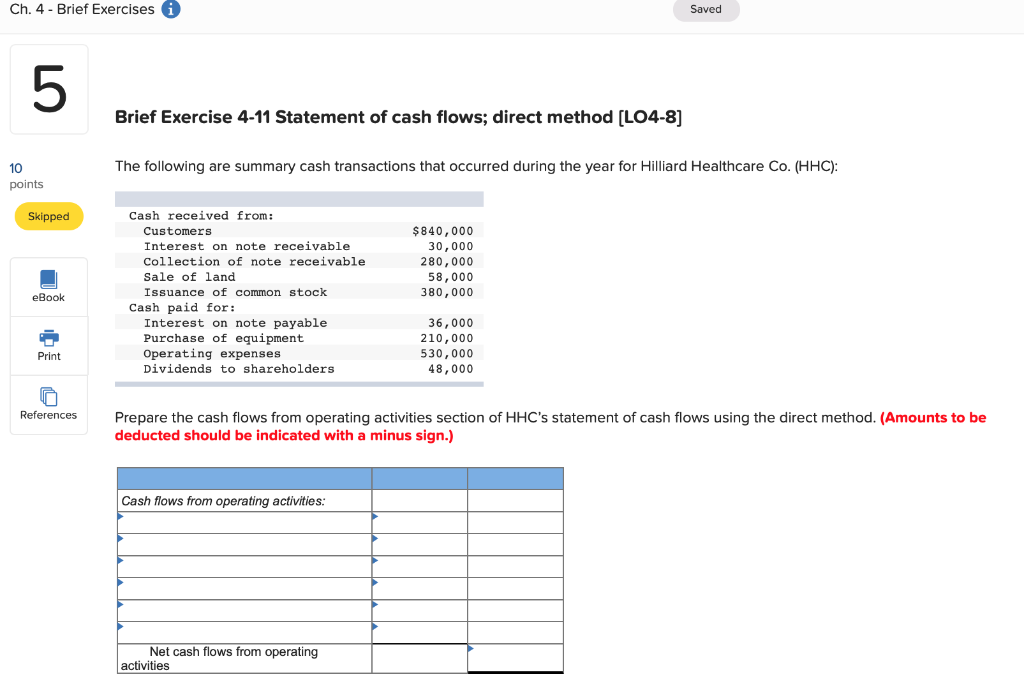This screenshot has height=700, width=1024.
Task: Open the first row label dropdown in the table
Action: pos(121,517)
